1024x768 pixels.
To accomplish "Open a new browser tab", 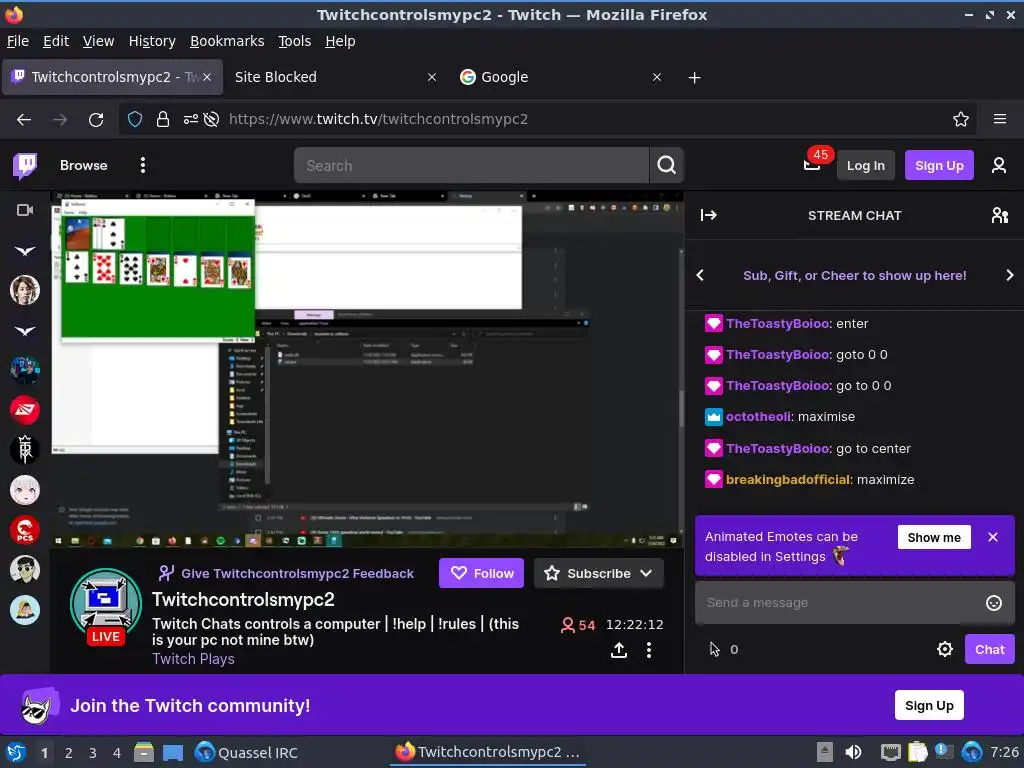I will [694, 78].
